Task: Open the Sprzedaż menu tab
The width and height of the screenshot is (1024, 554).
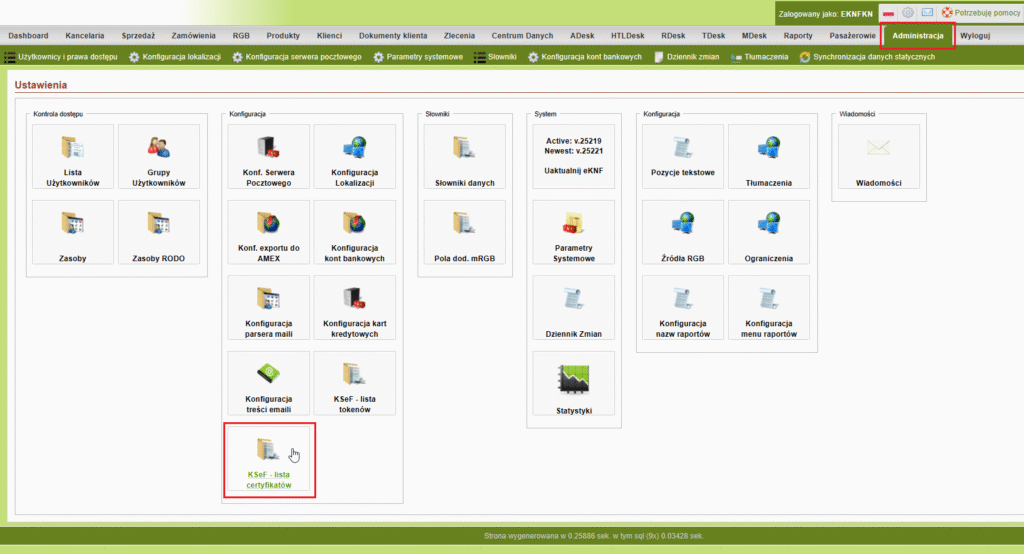Action: pos(138,36)
